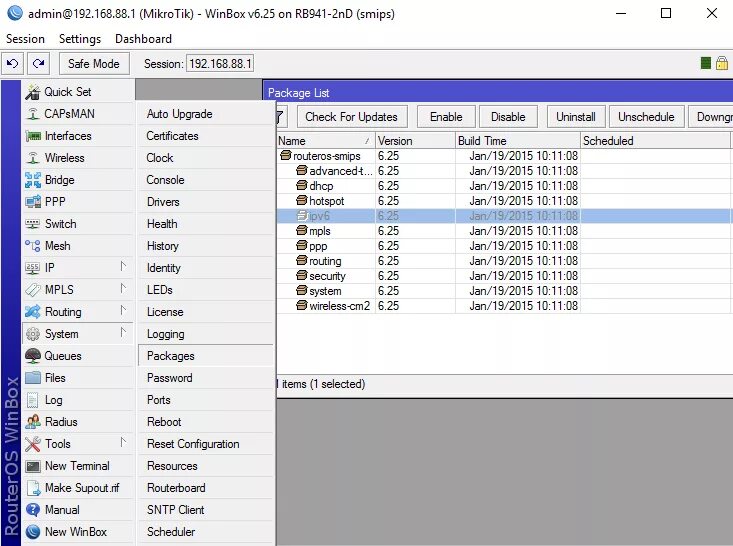
Task: Click the System gear icon
Action: point(33,334)
